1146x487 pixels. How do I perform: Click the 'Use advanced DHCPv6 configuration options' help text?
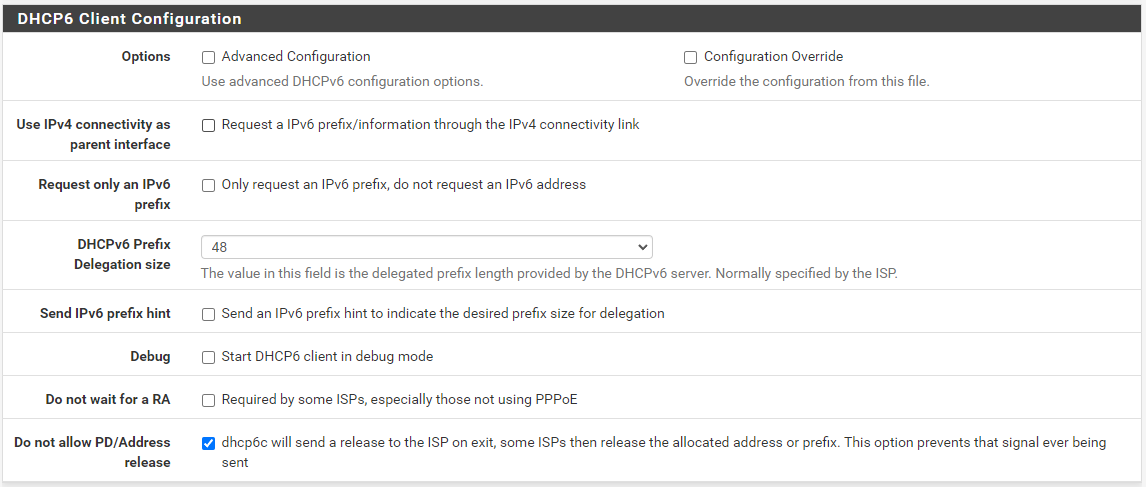click(x=342, y=81)
